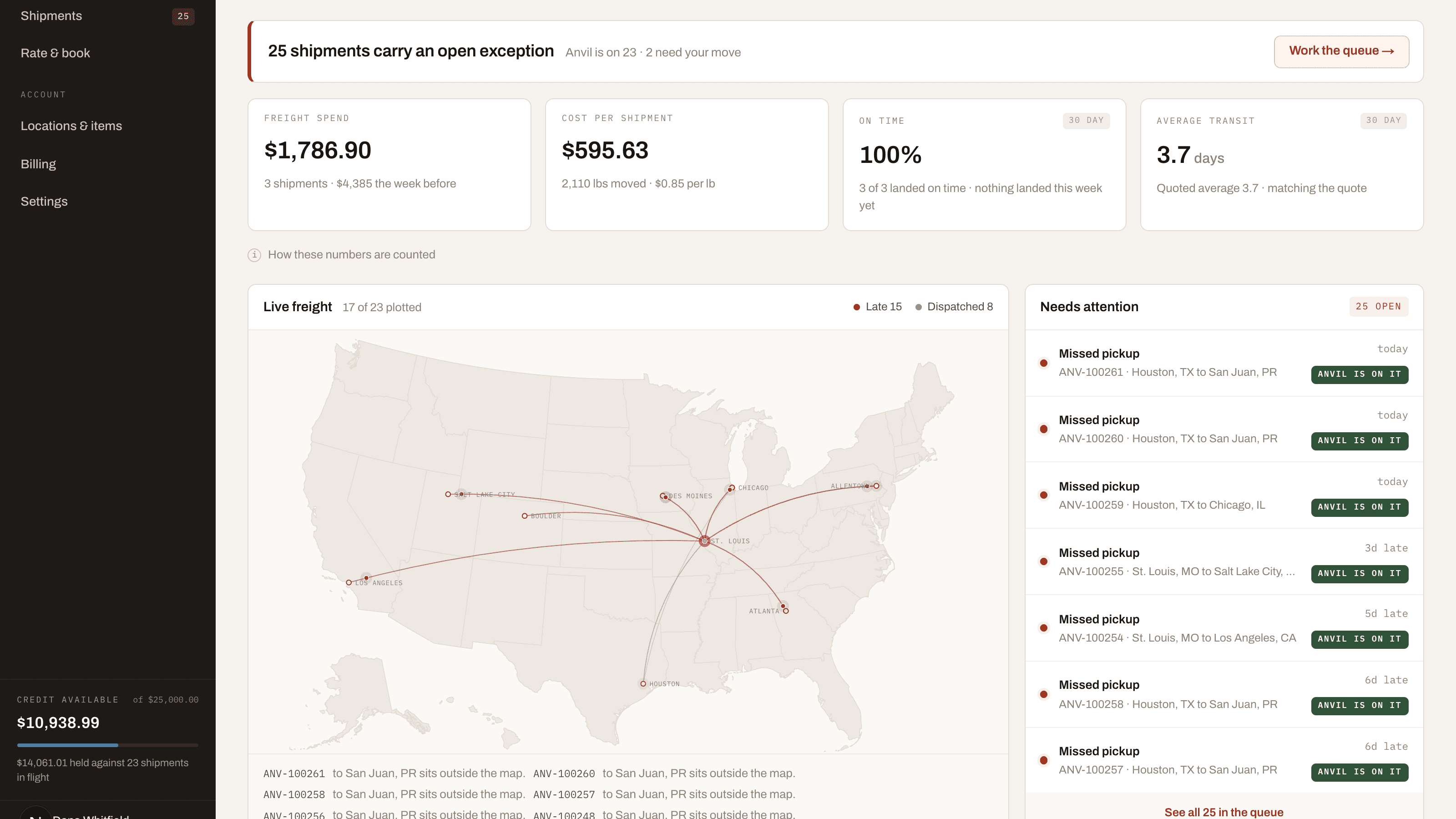This screenshot has width=1456, height=819.
Task: Click the Salt Lake City marker on map
Action: tap(448, 495)
